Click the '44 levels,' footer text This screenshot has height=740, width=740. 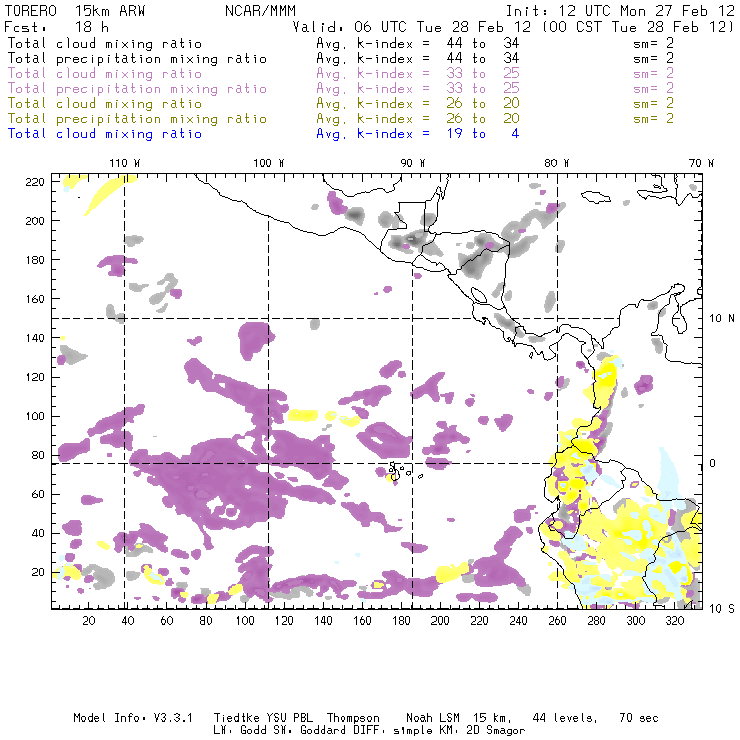tap(565, 718)
